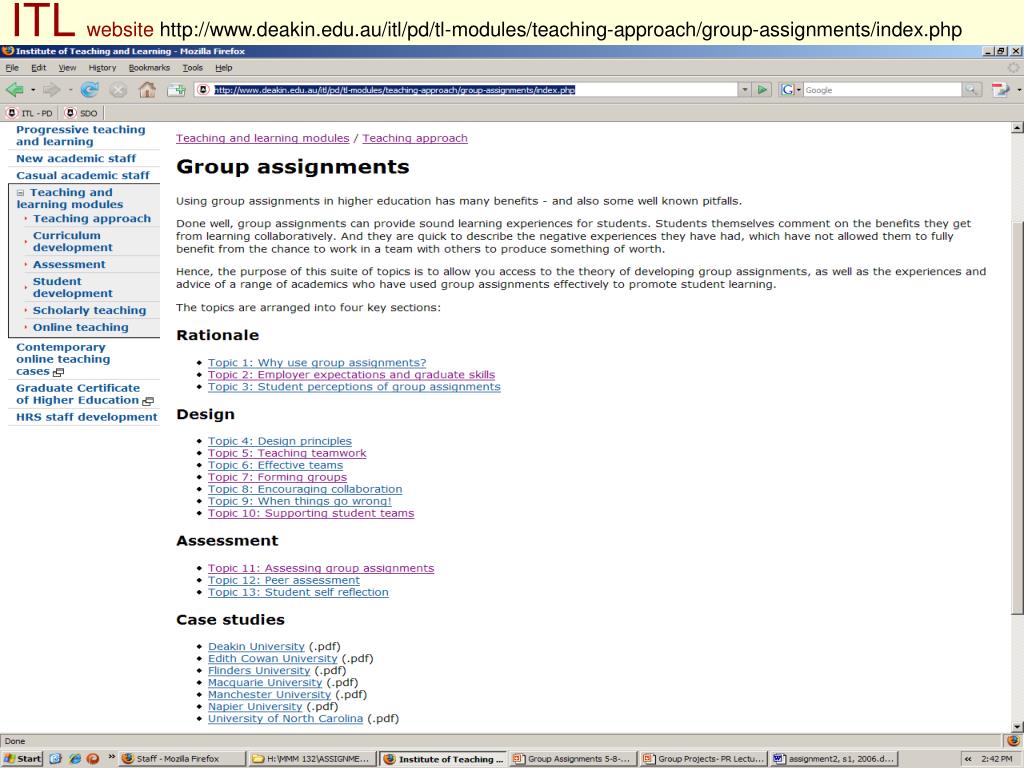Open Teaching and learning modules breadcrumb link

click(x=263, y=138)
